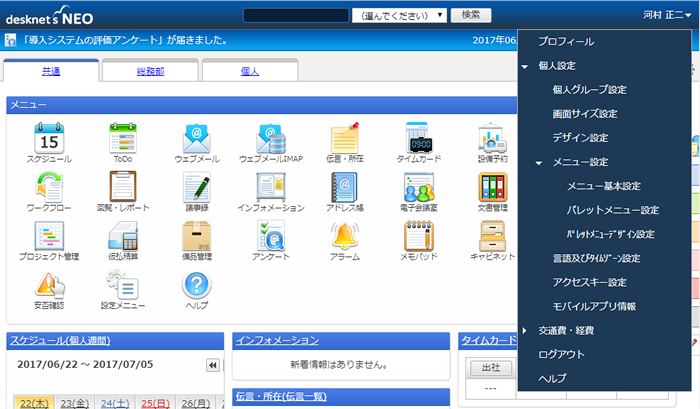Open the search category dropdown
This screenshot has width=700, height=409.
pos(400,15)
